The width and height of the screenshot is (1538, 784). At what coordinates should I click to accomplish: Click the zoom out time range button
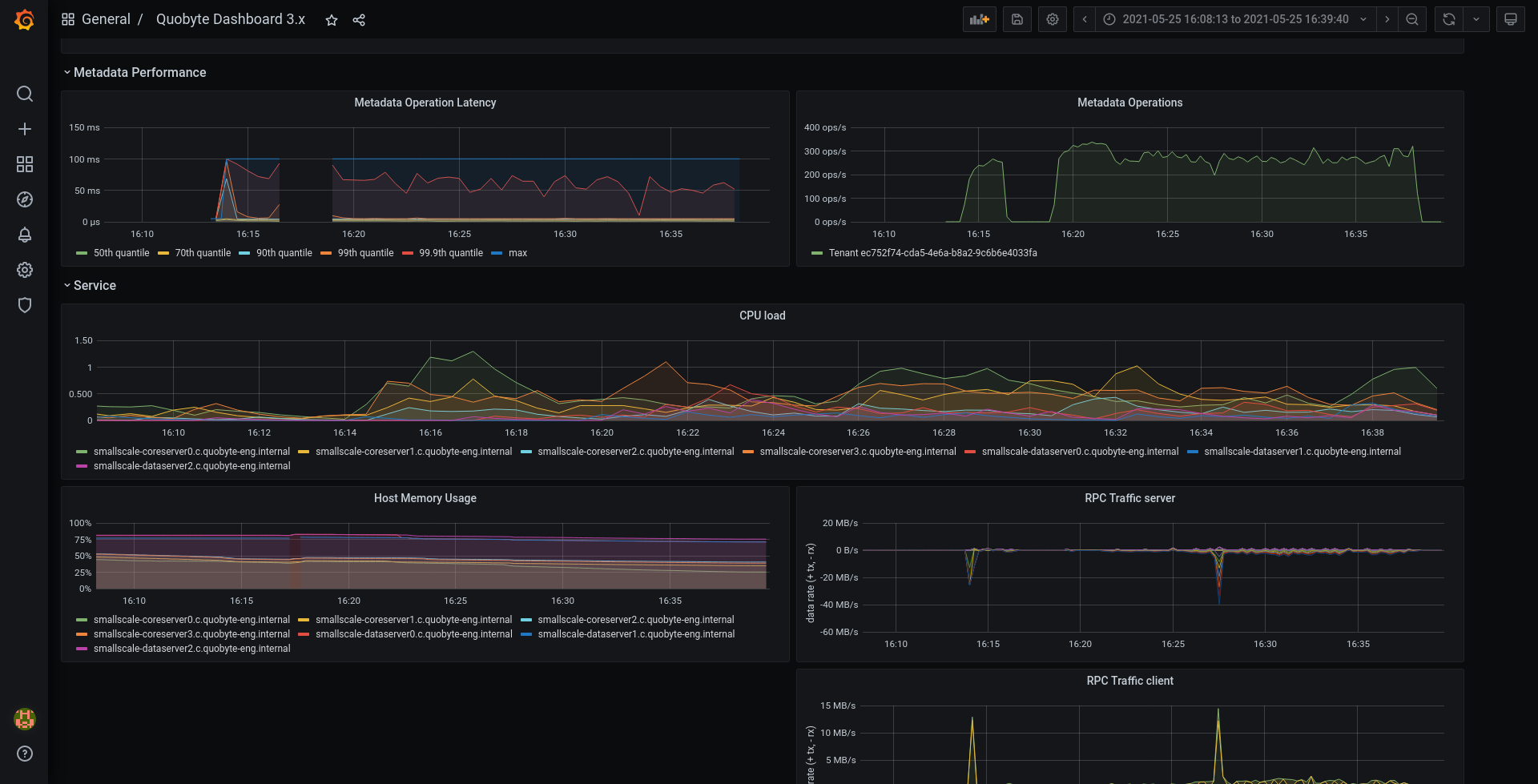click(x=1412, y=19)
